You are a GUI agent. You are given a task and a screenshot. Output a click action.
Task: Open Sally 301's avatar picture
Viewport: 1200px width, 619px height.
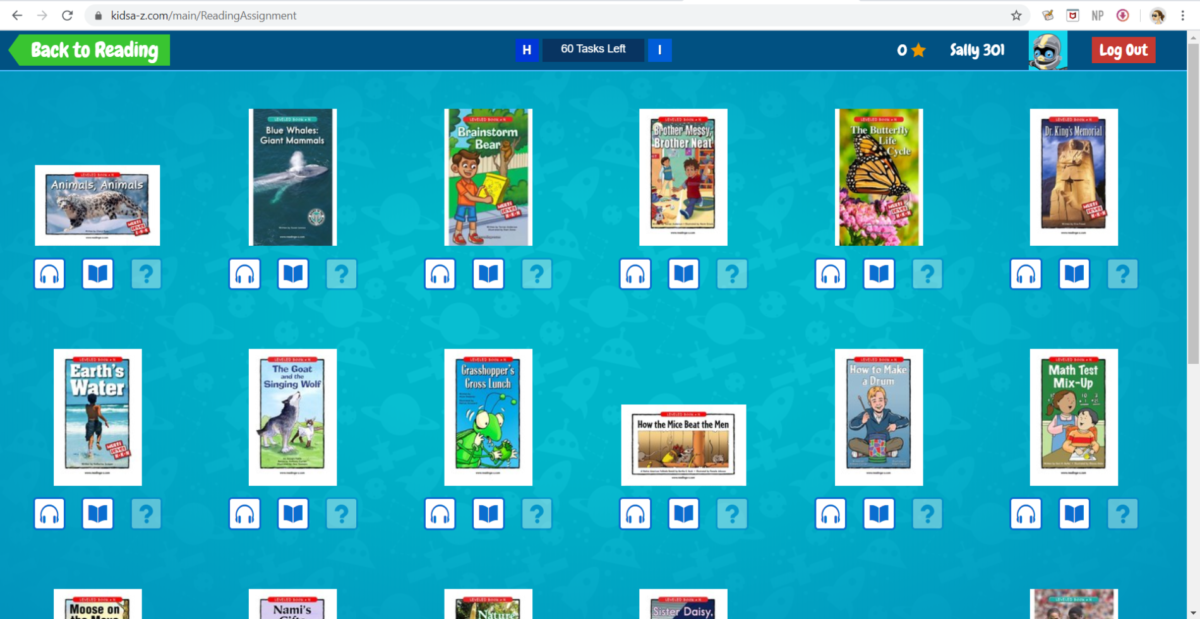tap(1048, 48)
